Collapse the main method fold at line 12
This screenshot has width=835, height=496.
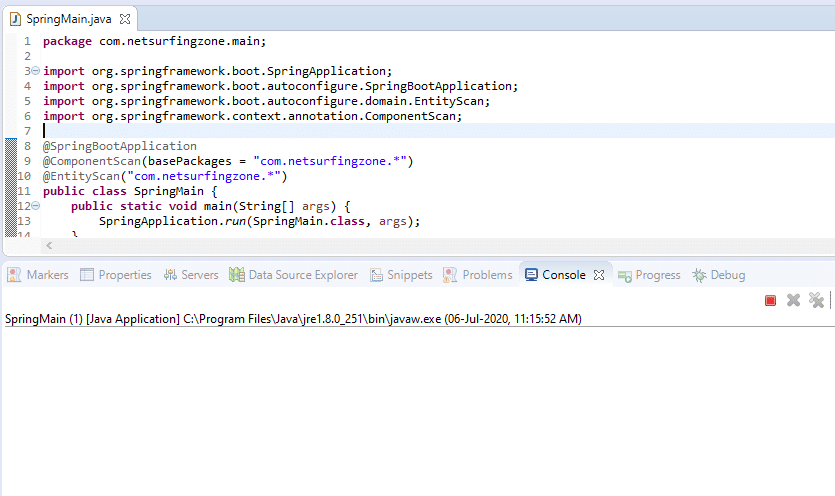tap(35, 205)
